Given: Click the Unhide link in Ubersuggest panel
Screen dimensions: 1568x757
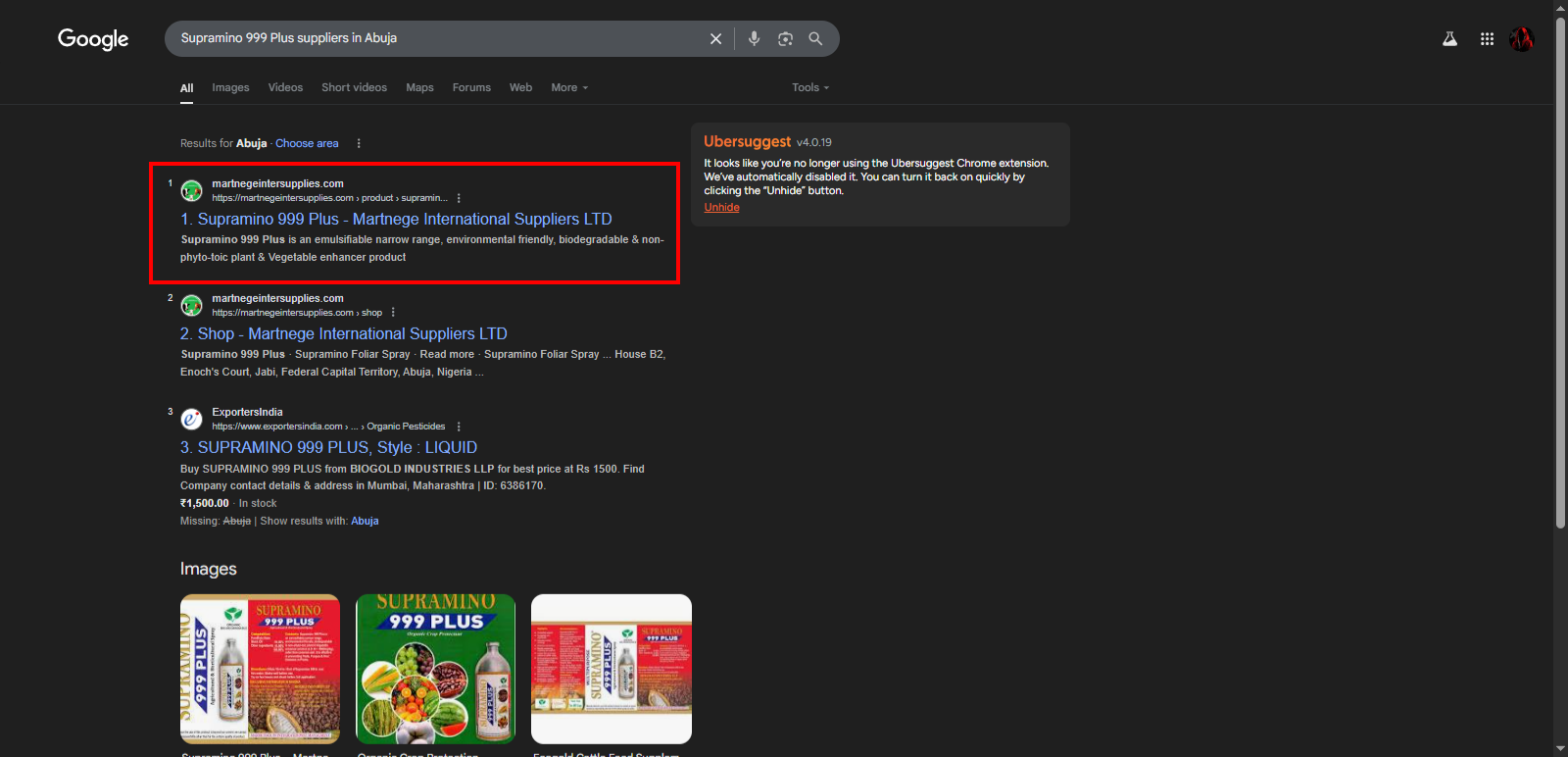Looking at the screenshot, I should click(x=721, y=207).
